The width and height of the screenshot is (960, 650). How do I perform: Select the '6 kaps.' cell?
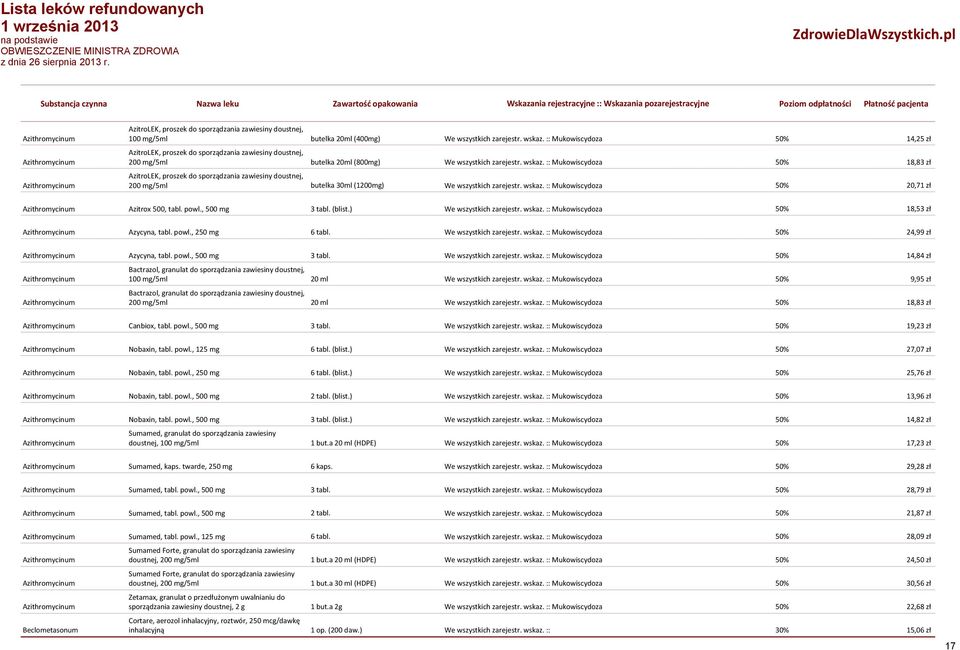[x=321, y=466]
